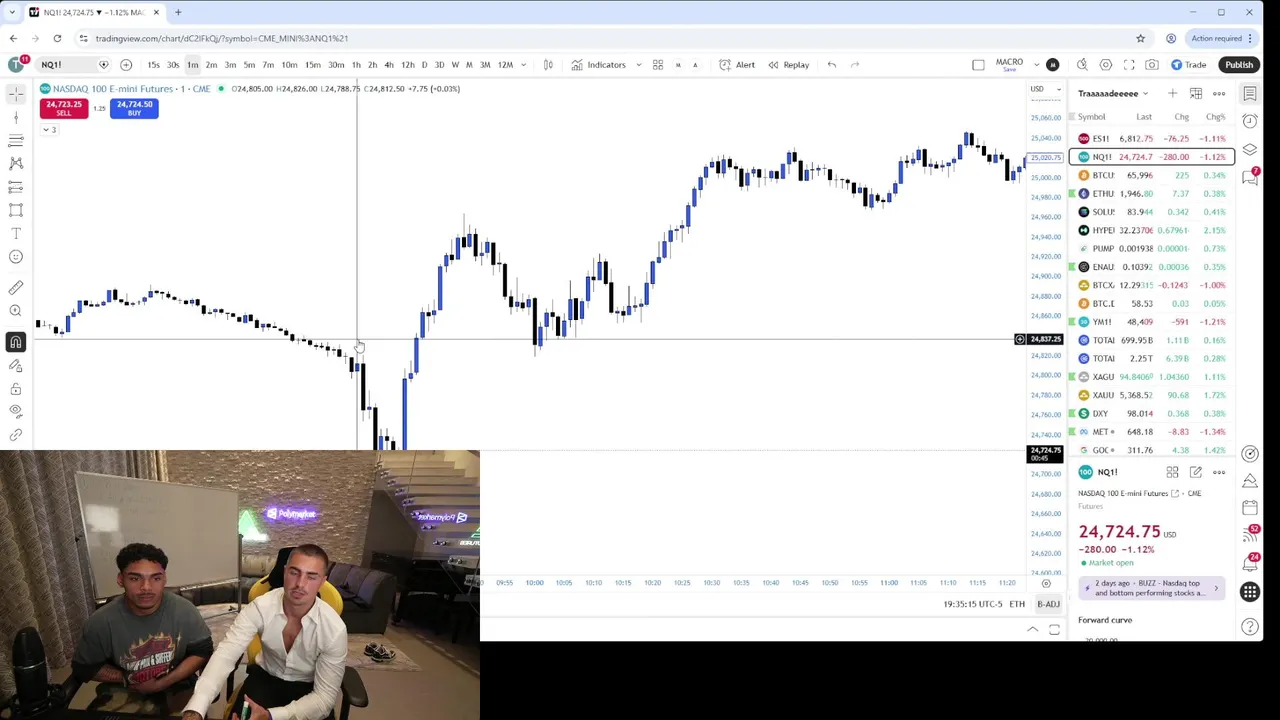Screen dimensions: 1280x720
Task: Open the watchlist advanced view icon
Action: [x=1196, y=94]
